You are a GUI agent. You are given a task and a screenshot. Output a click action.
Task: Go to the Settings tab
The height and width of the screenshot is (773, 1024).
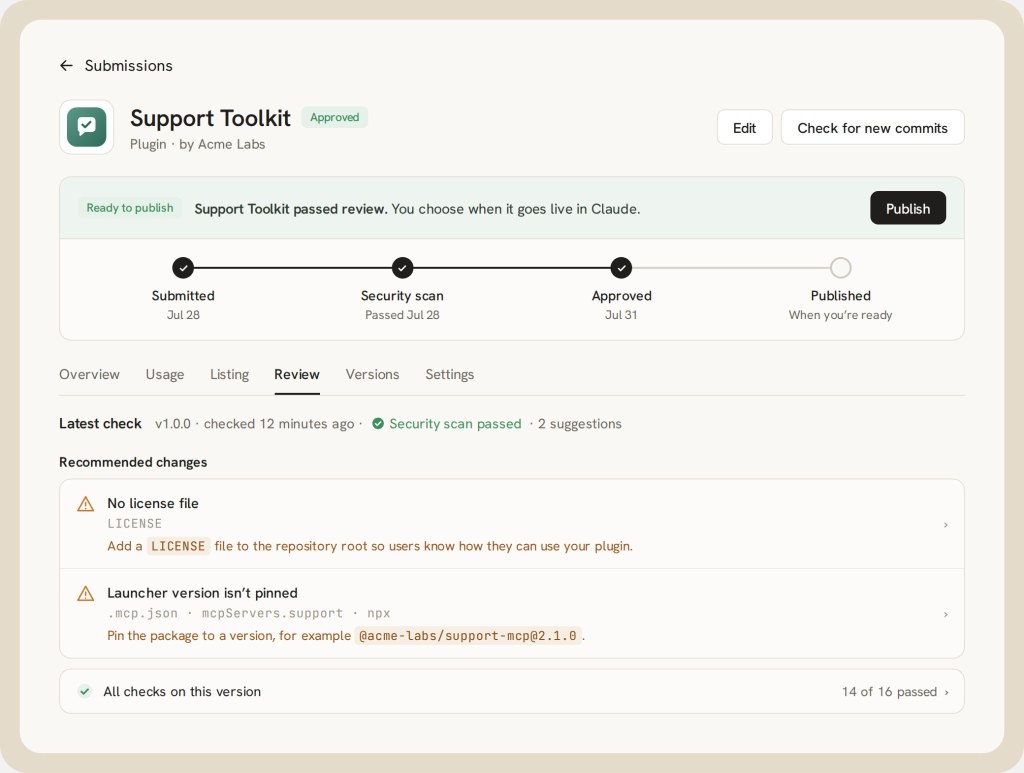449,375
